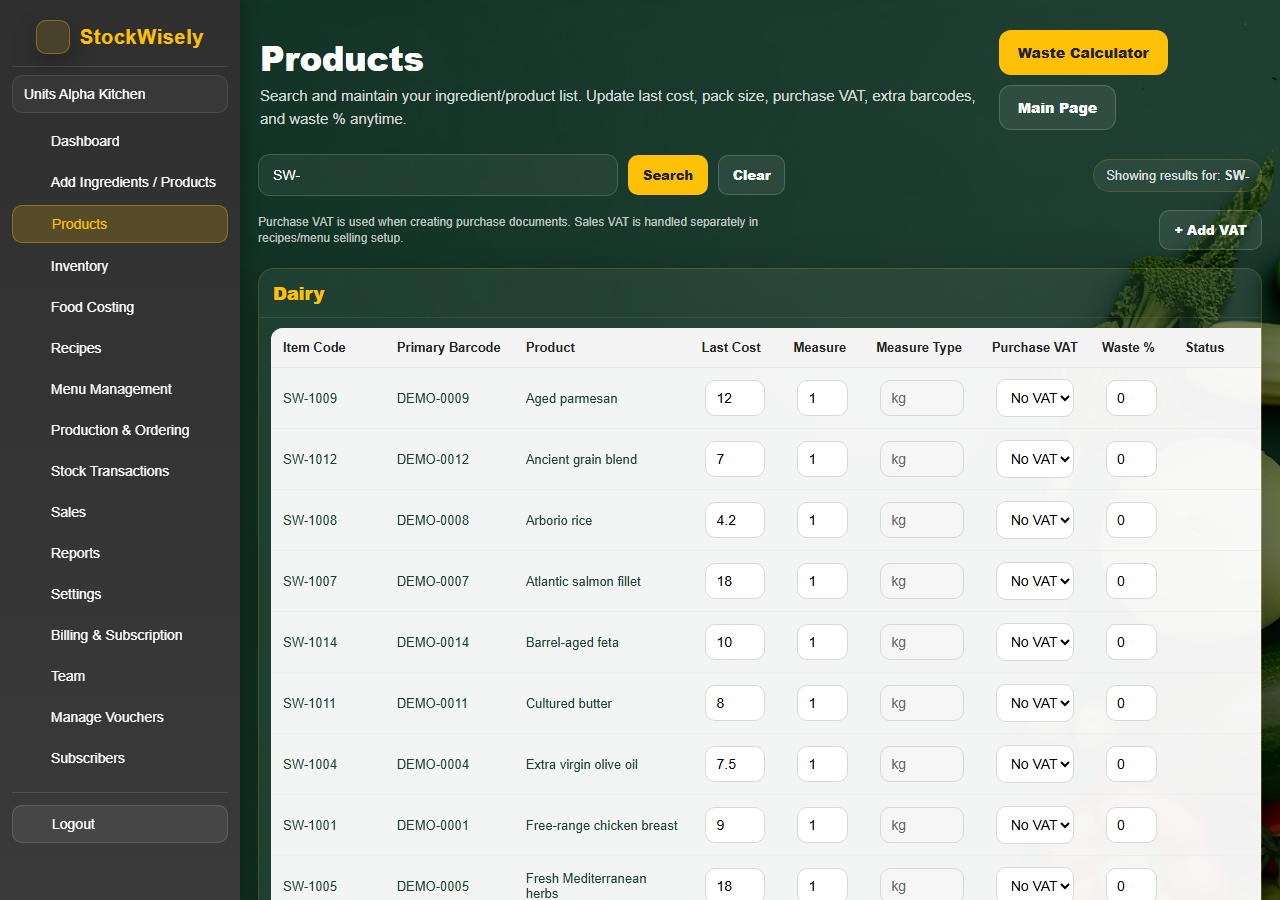Open Purchase VAT dropdown for Extra virgin olive oil
The image size is (1280, 900).
click(1034, 764)
